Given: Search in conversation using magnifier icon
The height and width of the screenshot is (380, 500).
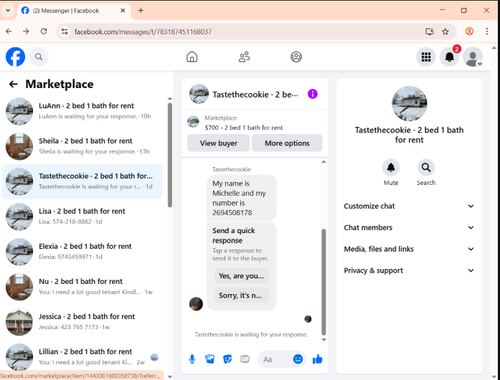Looking at the screenshot, I should click(426, 167).
